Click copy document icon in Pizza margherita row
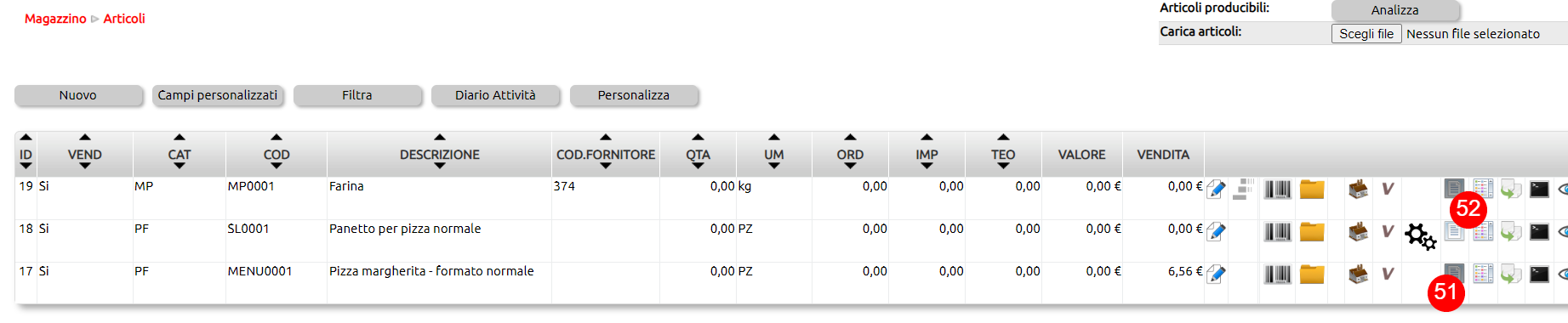The width and height of the screenshot is (1568, 323). [x=1510, y=274]
